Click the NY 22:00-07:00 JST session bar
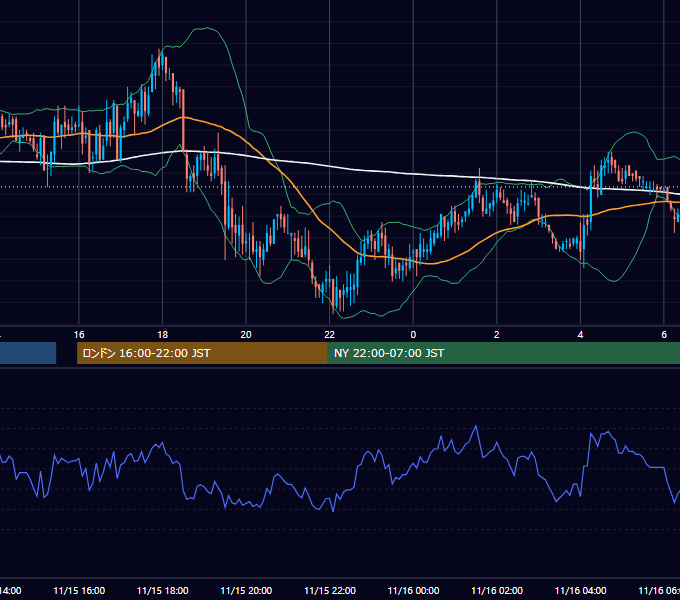 (x=503, y=353)
